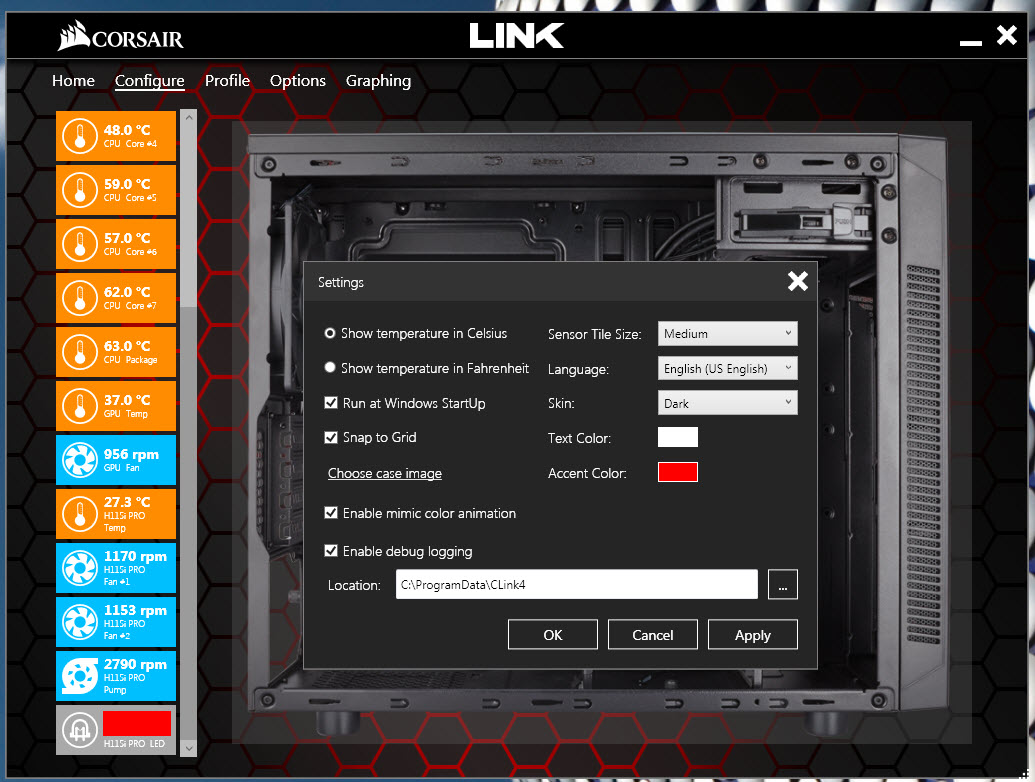Click the H115i PRO Fan #2 icon
Image resolution: width=1035 pixels, height=782 pixels.
(80, 622)
